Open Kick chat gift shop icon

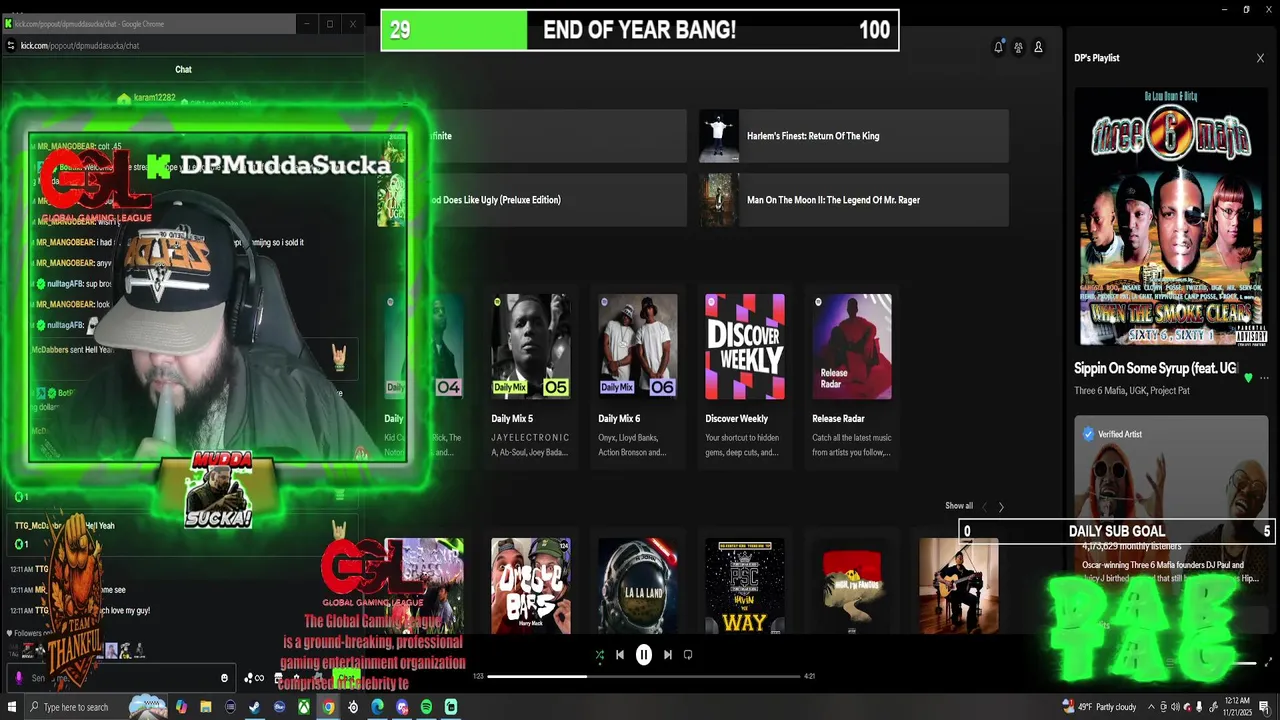click(x=278, y=677)
